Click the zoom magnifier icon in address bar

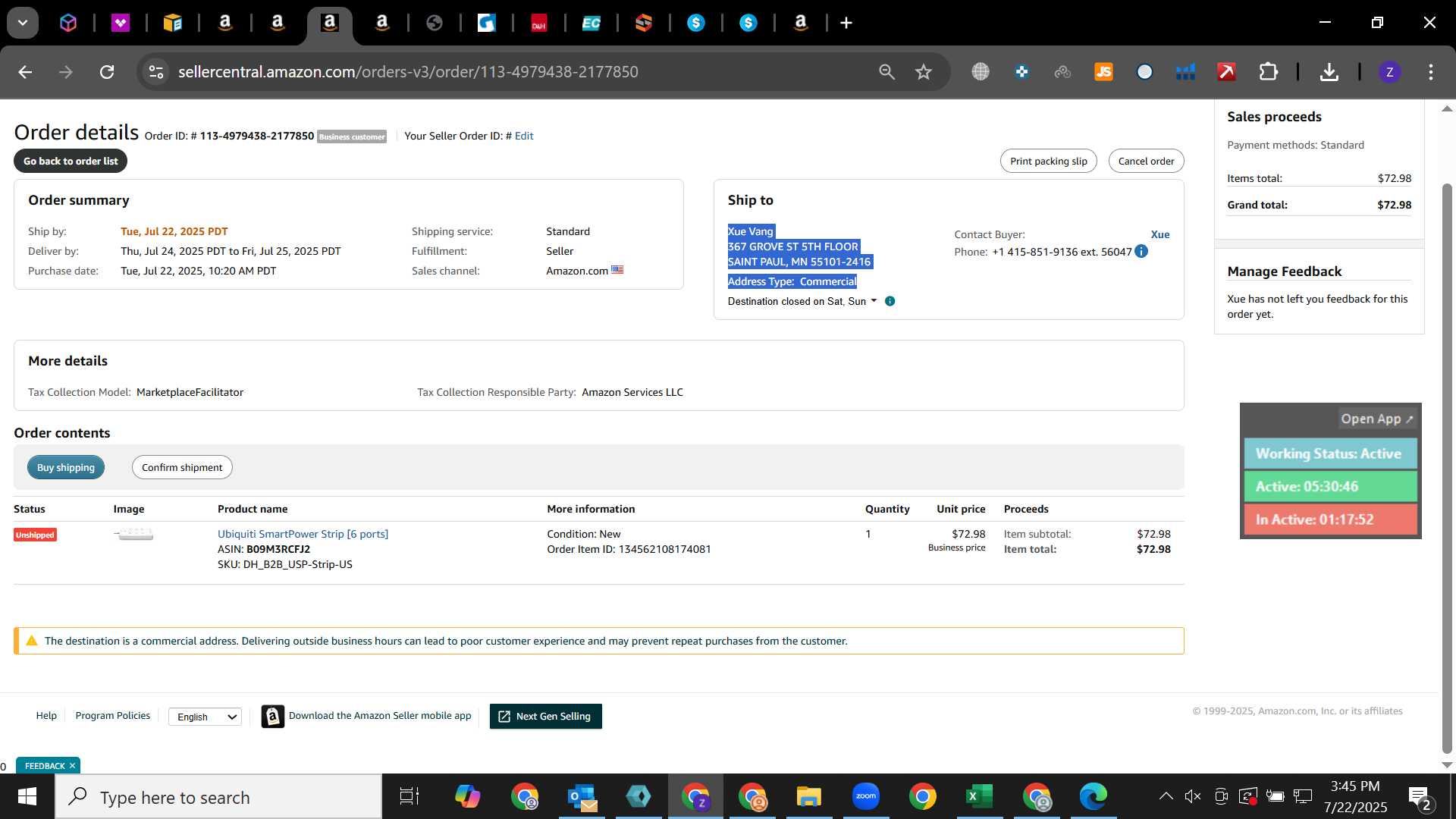pyautogui.click(x=886, y=72)
